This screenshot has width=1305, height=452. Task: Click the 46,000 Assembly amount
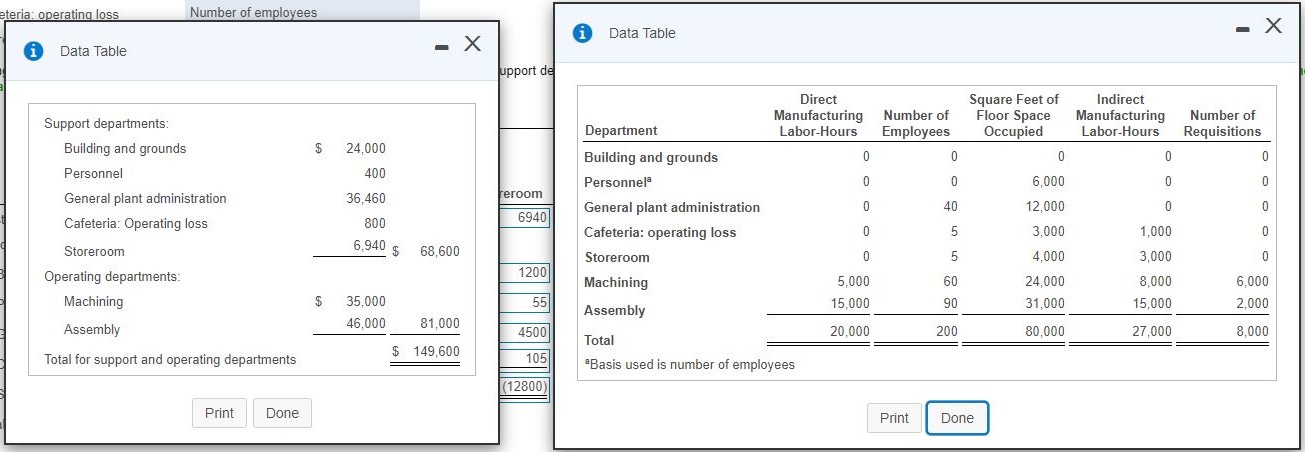366,323
